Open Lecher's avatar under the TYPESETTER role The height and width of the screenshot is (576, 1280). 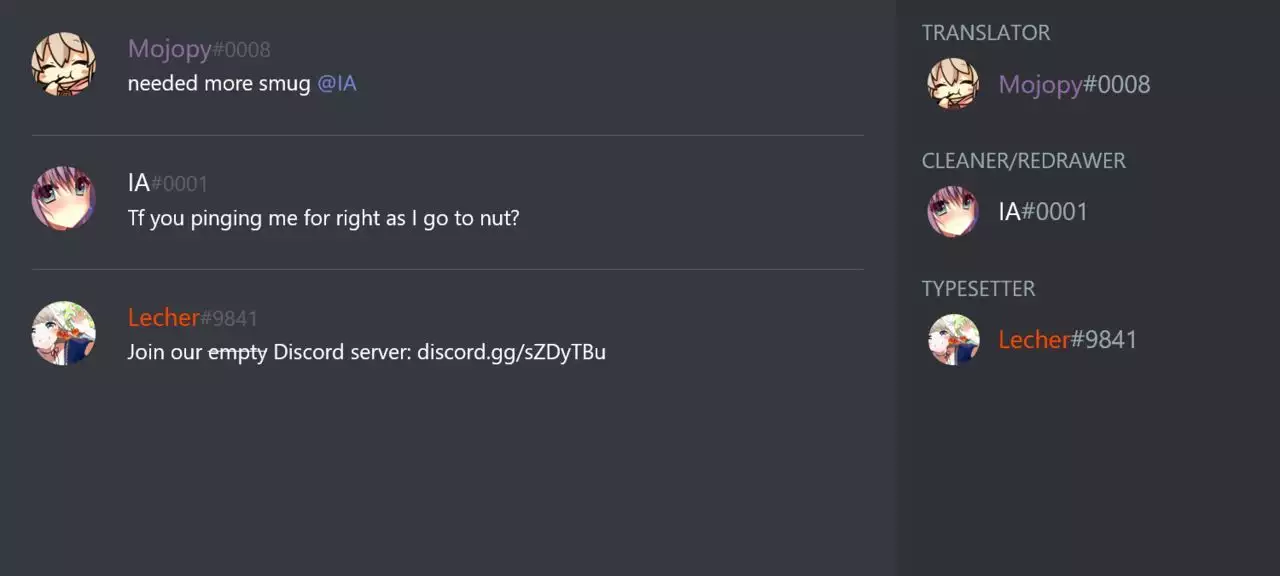(x=953, y=340)
